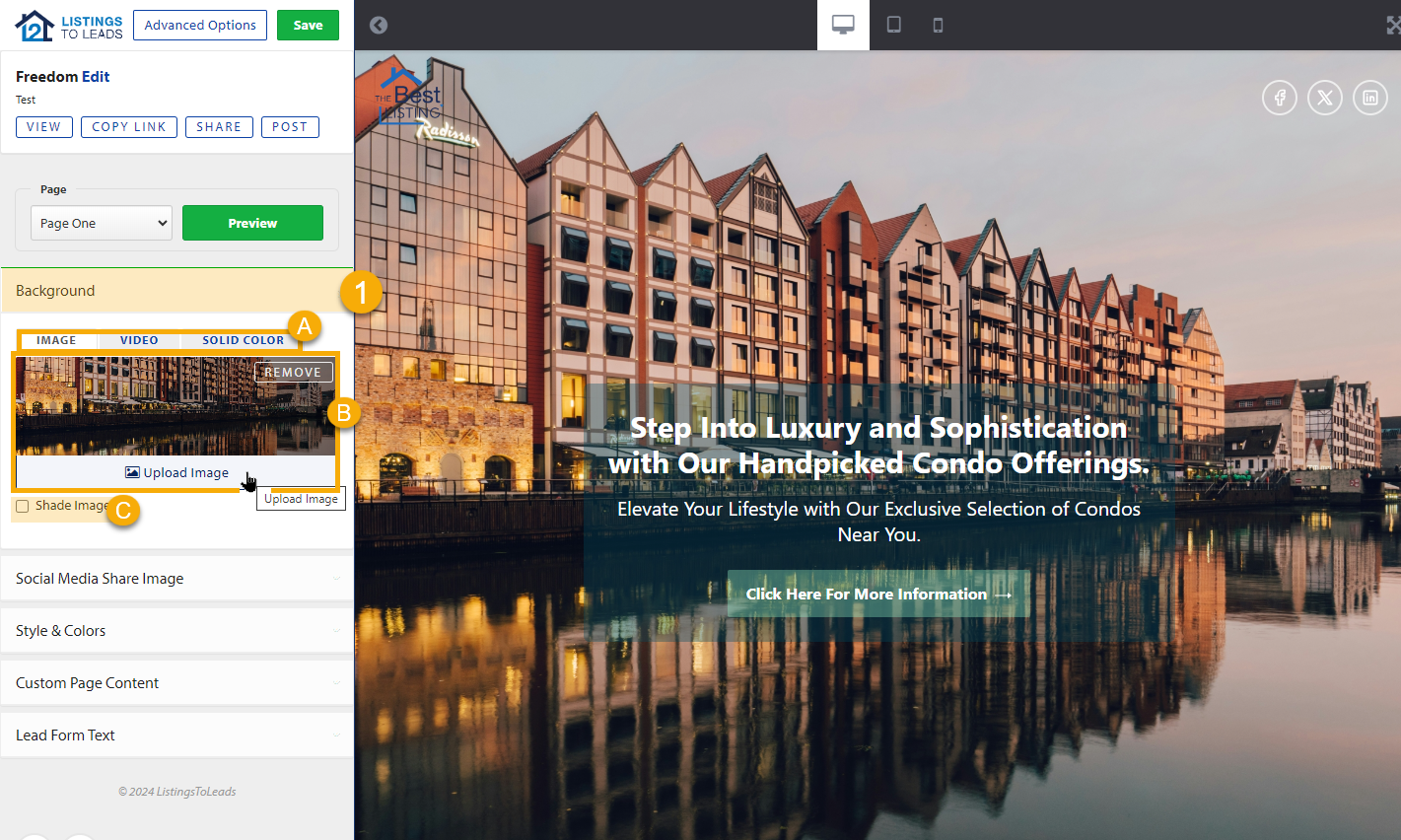Switch to tablet preview icon
Viewport: 1401px width, 840px height.
pyautogui.click(x=893, y=25)
